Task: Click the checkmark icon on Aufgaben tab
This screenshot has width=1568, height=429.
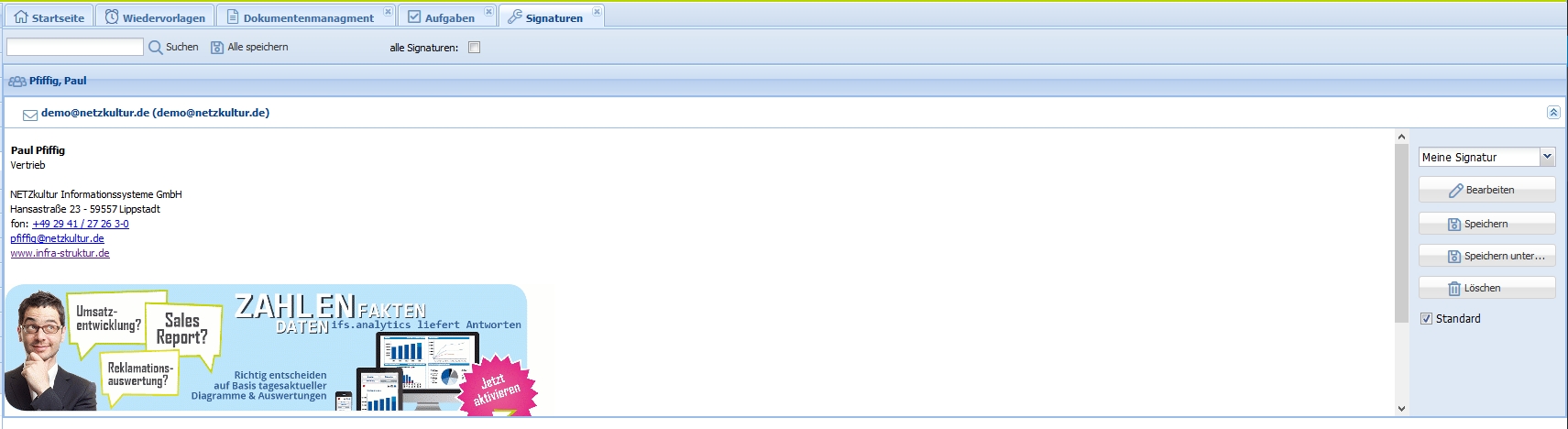Action: [414, 16]
